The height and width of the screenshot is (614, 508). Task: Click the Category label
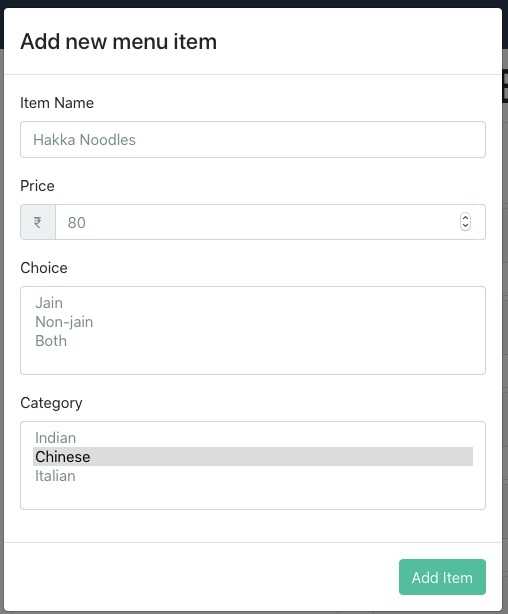(51, 403)
